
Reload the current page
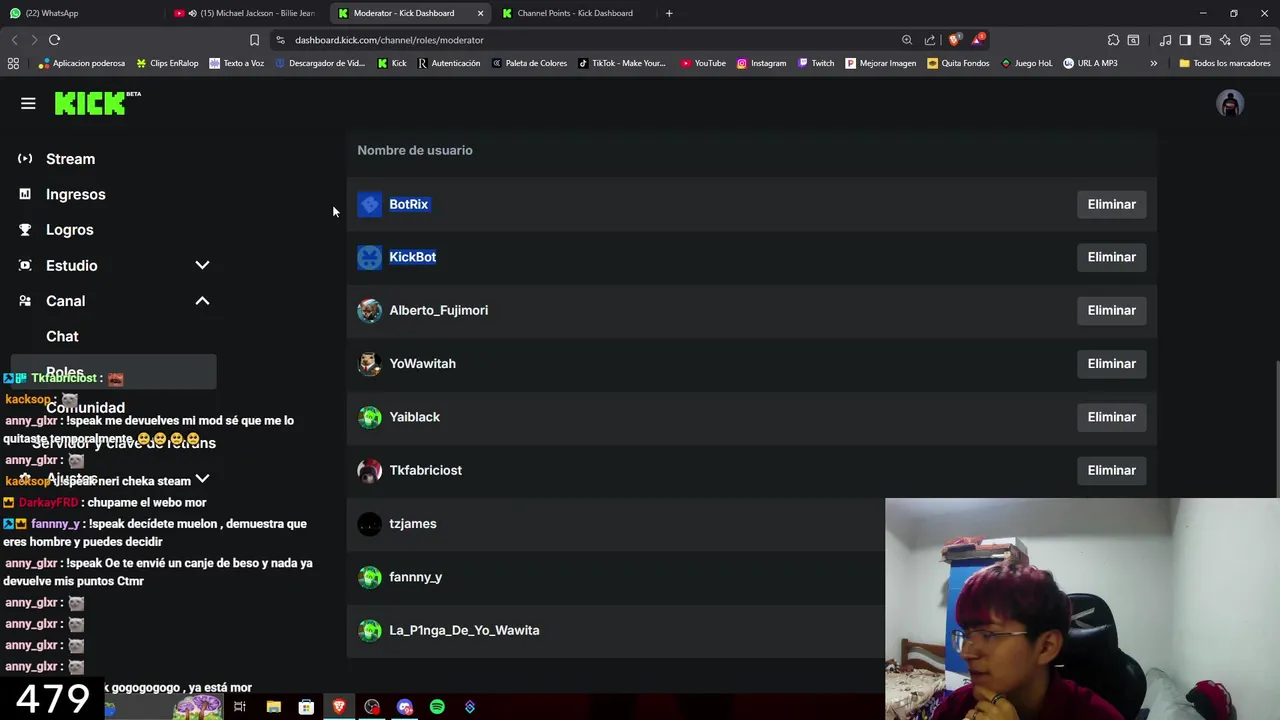[54, 40]
